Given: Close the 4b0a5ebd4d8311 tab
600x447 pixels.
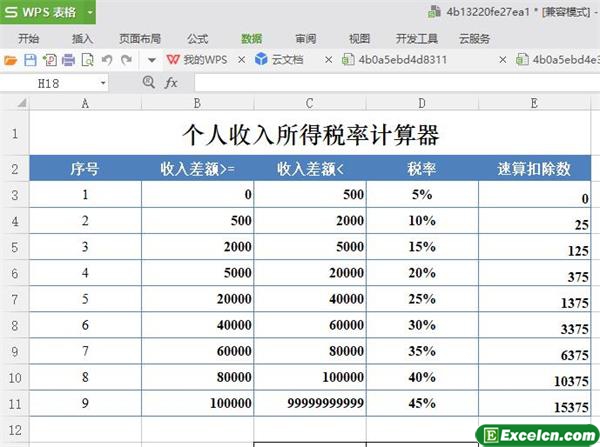Looking at the screenshot, I should 503,60.
